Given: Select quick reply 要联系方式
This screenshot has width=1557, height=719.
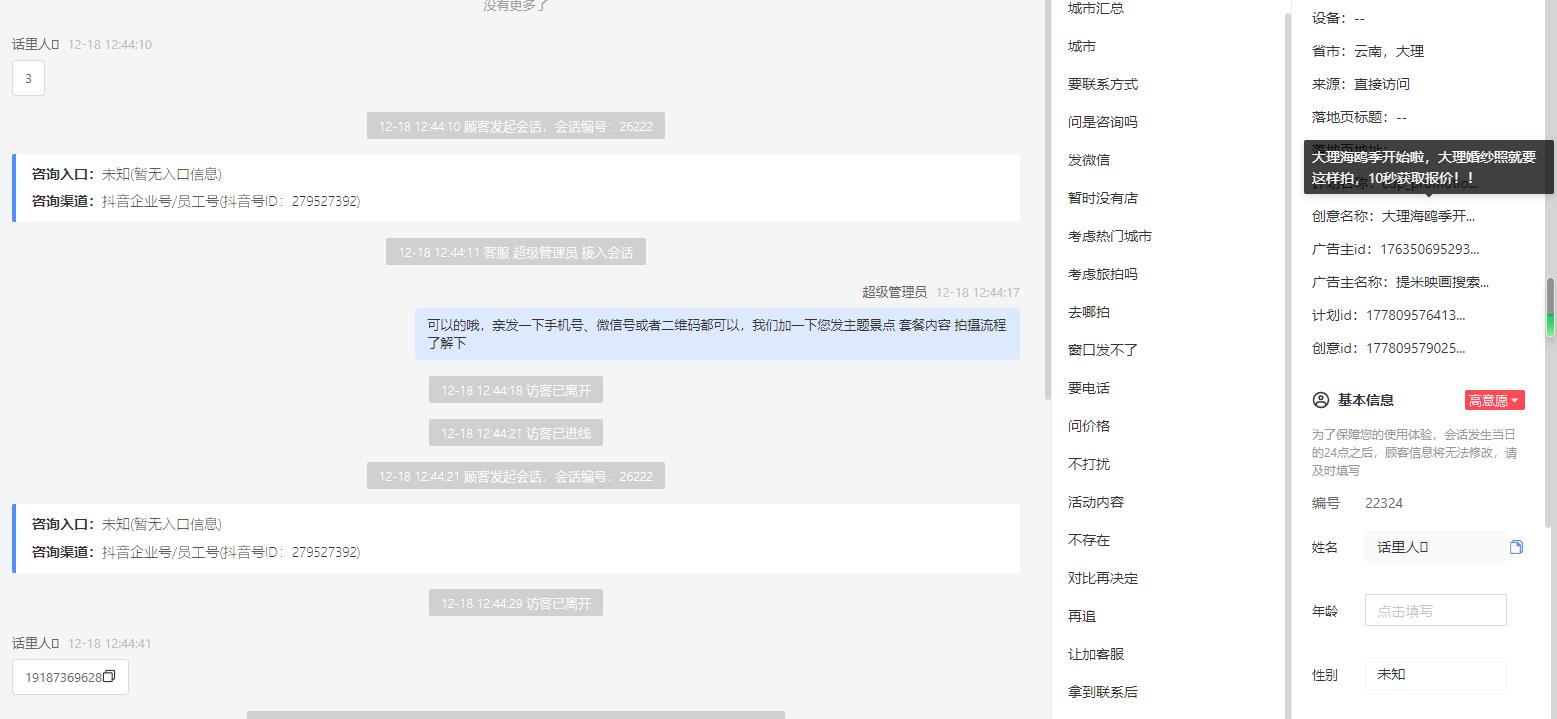Looking at the screenshot, I should 1102,84.
